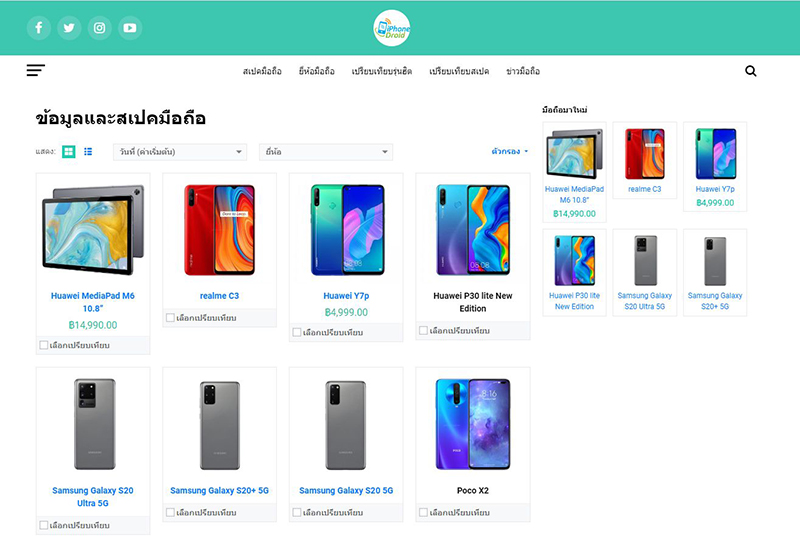
Task: Open the date sort dropdown
Action: tap(180, 152)
